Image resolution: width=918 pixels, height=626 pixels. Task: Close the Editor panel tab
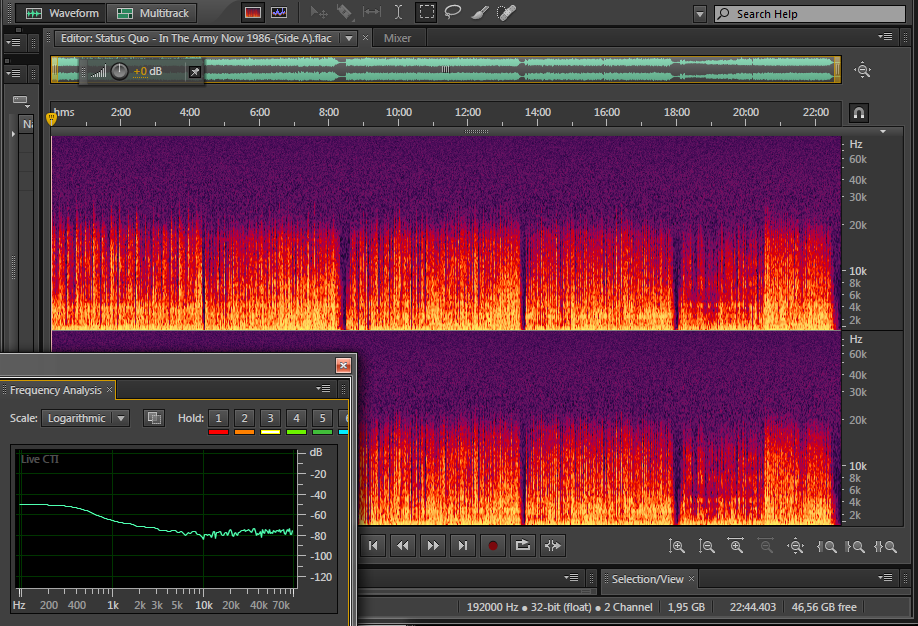pos(365,37)
